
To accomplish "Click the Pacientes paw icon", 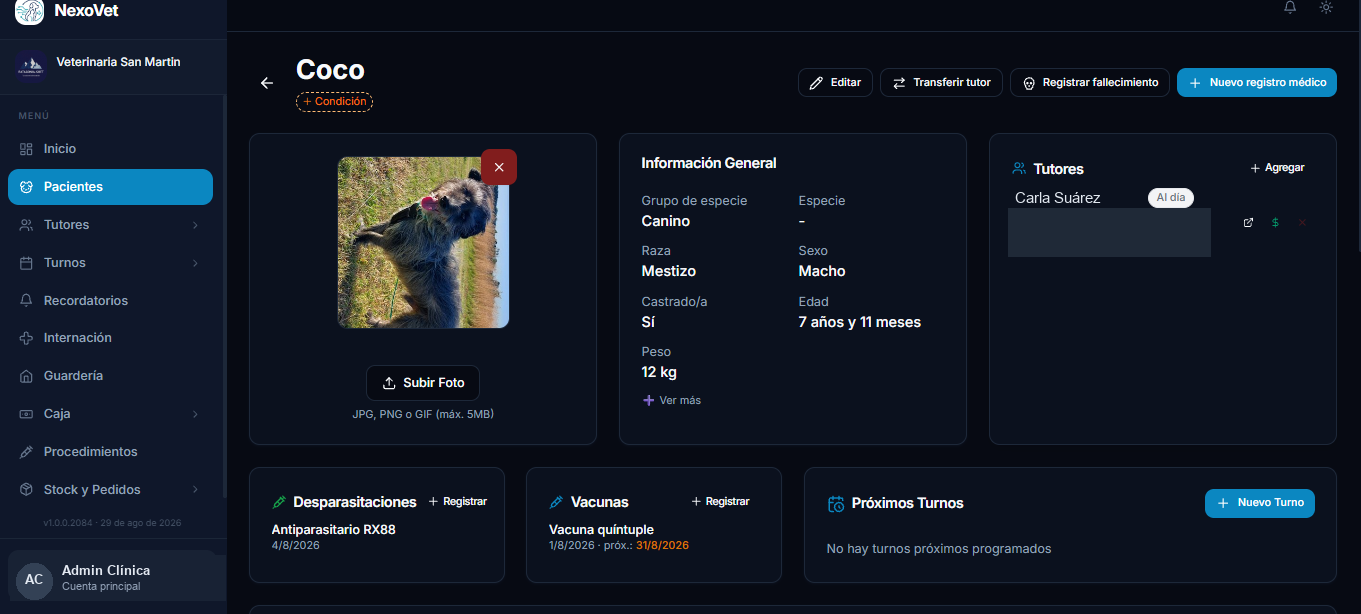I will tap(26, 187).
